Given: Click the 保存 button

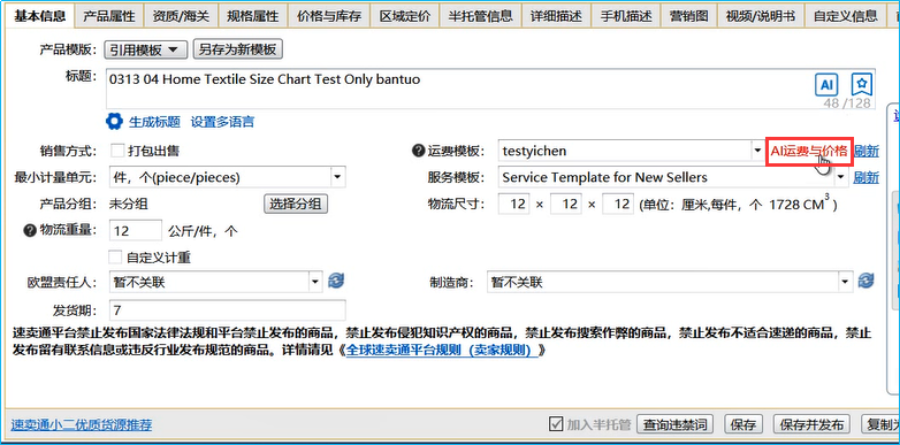Looking at the screenshot, I should point(743,425).
